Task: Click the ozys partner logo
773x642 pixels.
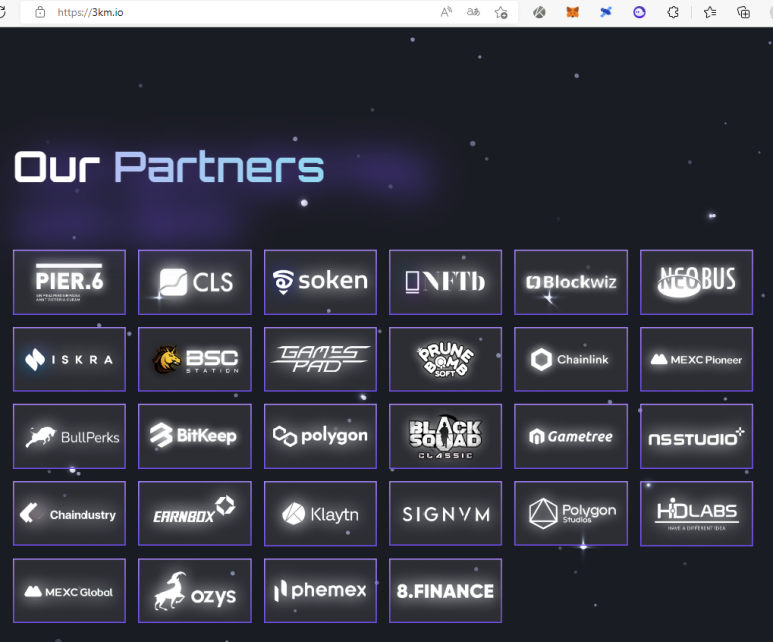Action: pyautogui.click(x=195, y=591)
